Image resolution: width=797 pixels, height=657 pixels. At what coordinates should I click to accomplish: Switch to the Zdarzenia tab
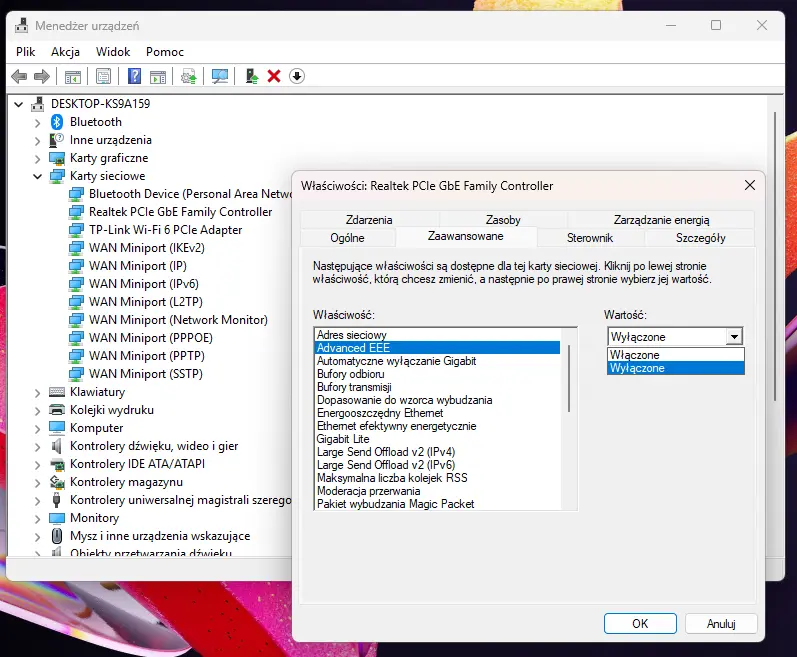[369, 220]
